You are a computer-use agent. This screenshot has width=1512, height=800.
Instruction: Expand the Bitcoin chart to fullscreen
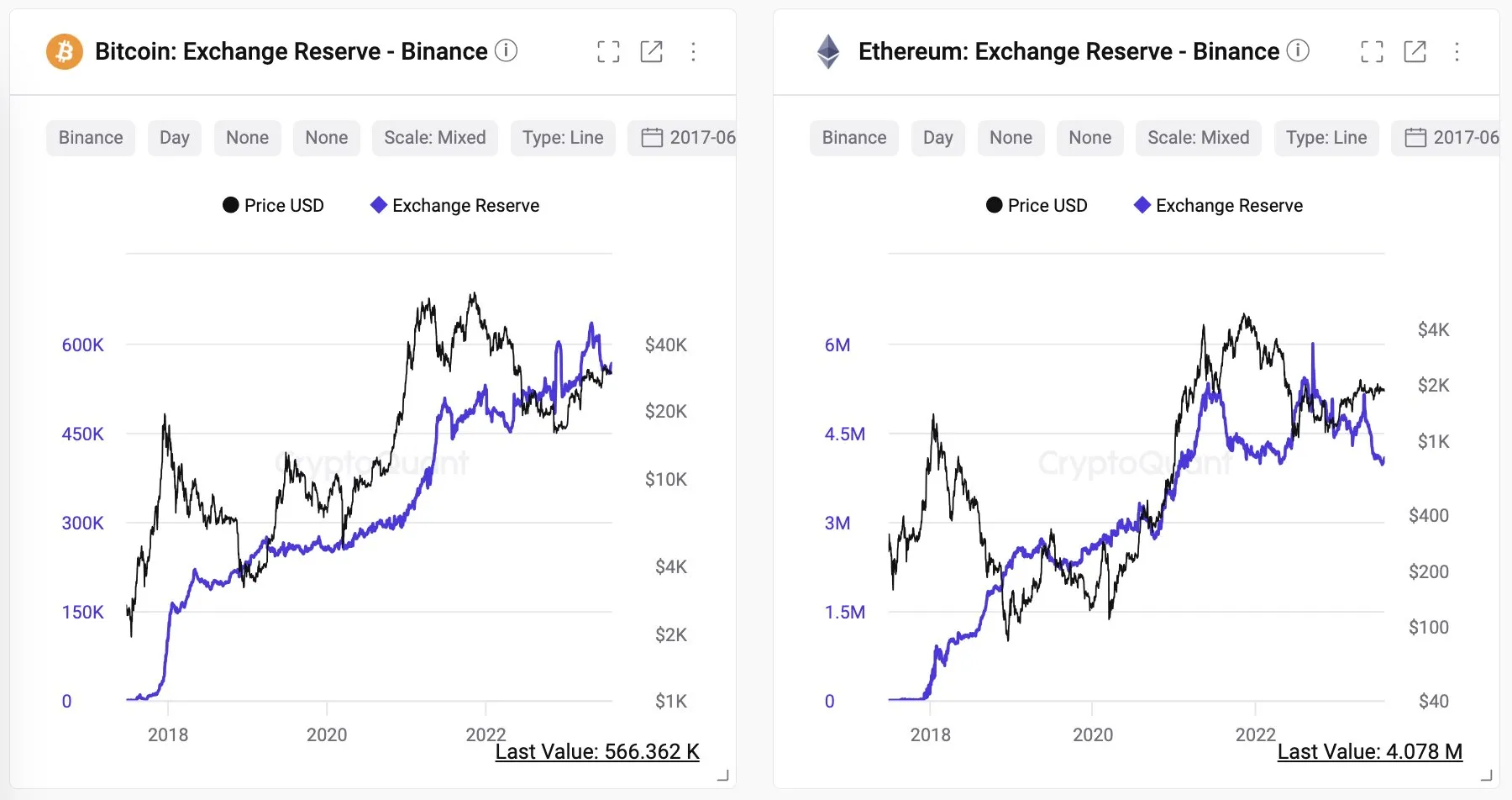[609, 51]
